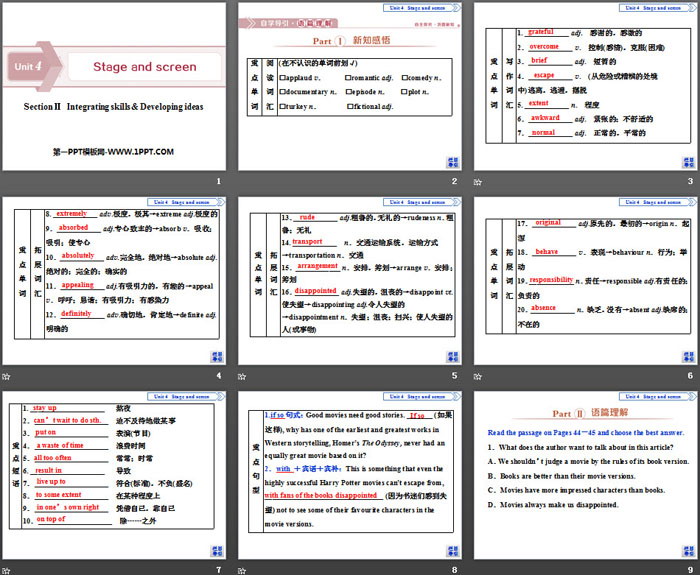
Task: Click the 1PPT.COM website link on slide 1
Action: 113,151
